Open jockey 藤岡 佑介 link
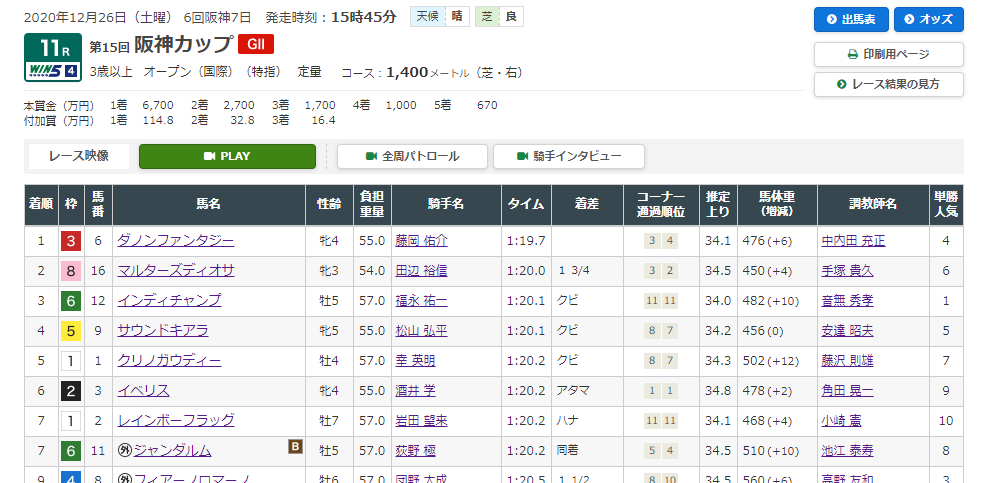The height and width of the screenshot is (483, 1006). (422, 241)
